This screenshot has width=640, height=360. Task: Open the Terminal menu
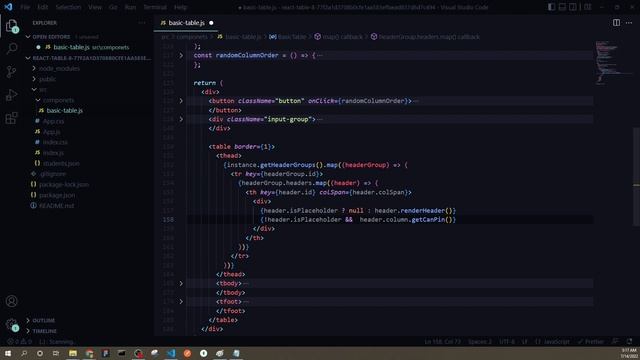click(x=155, y=7)
